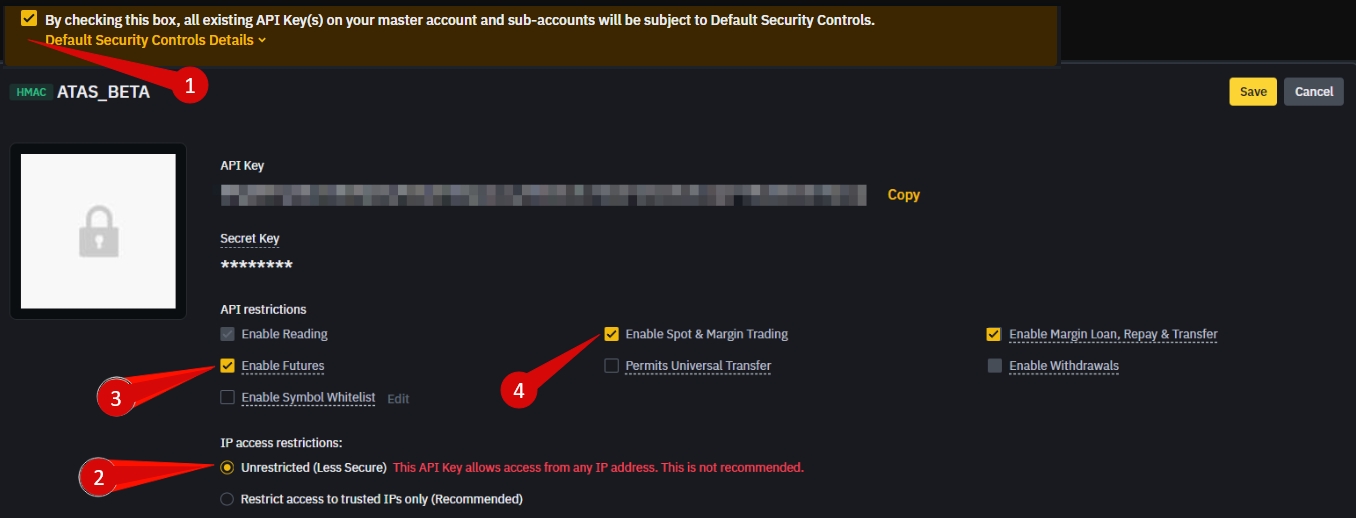Screen dimensions: 1356x518
Task: Click red annotation marker number 1
Action: point(189,85)
